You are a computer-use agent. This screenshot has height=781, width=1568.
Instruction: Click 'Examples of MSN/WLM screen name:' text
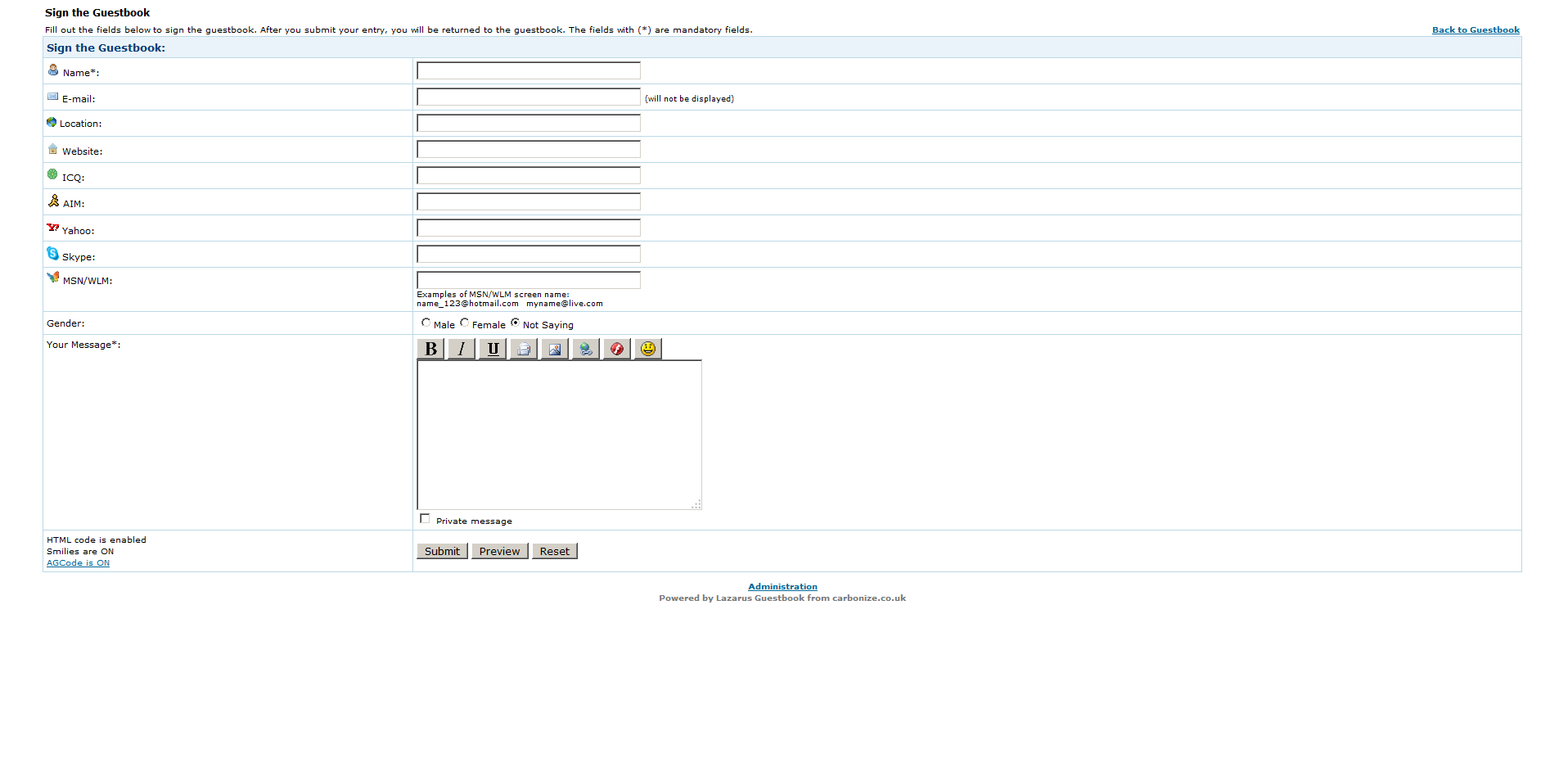pyautogui.click(x=493, y=295)
